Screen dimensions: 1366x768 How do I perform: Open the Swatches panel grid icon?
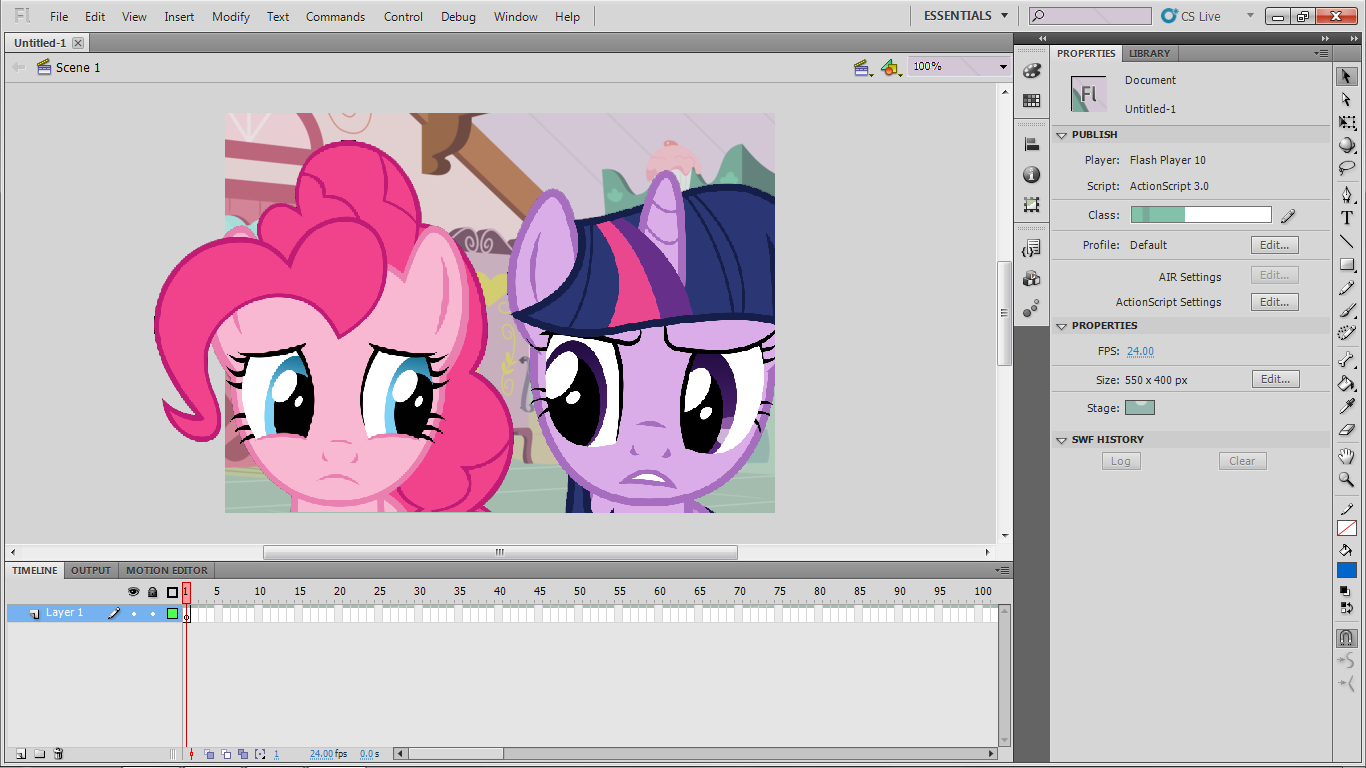(1032, 101)
